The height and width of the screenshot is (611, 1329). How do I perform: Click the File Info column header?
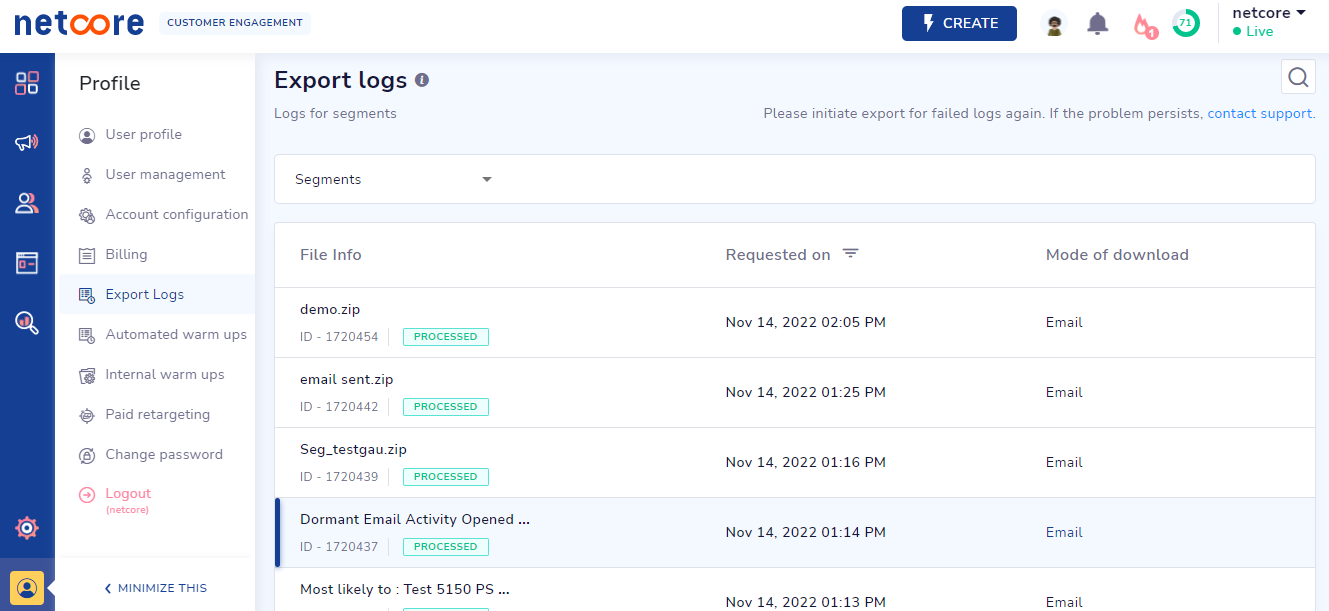coord(331,255)
